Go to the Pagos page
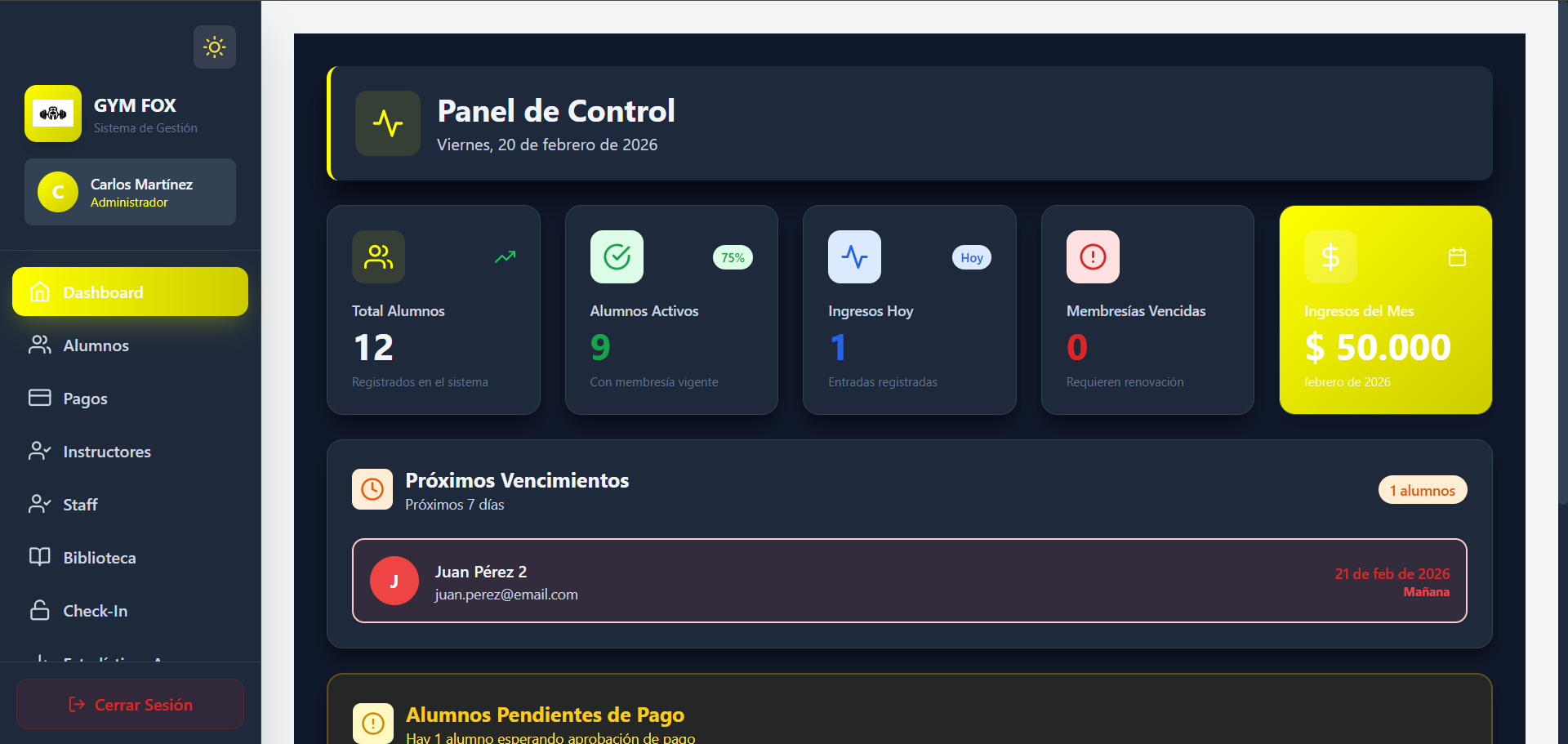This screenshot has height=744, width=1568. [85, 399]
